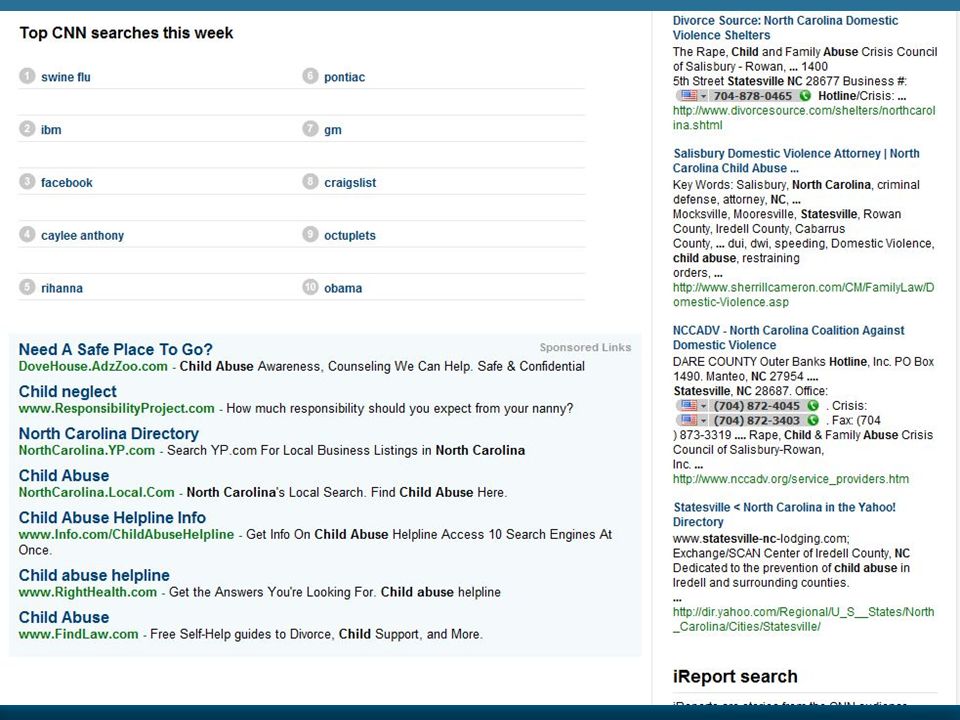The height and width of the screenshot is (720, 960).
Task: Open the swine flu top search
Action: click(66, 77)
